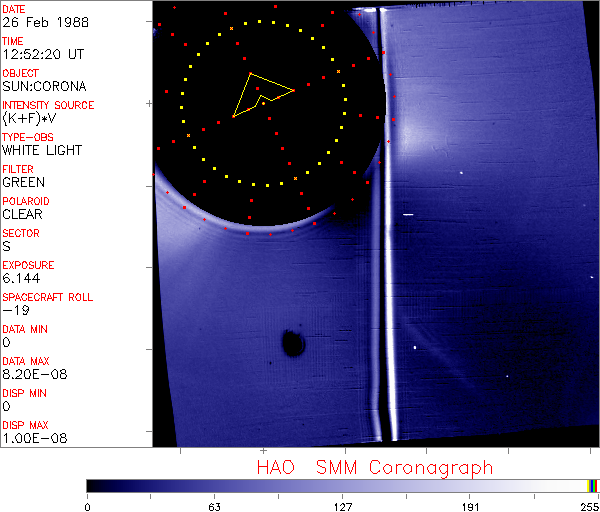Click the time value 12:52:20 UT

(41, 54)
